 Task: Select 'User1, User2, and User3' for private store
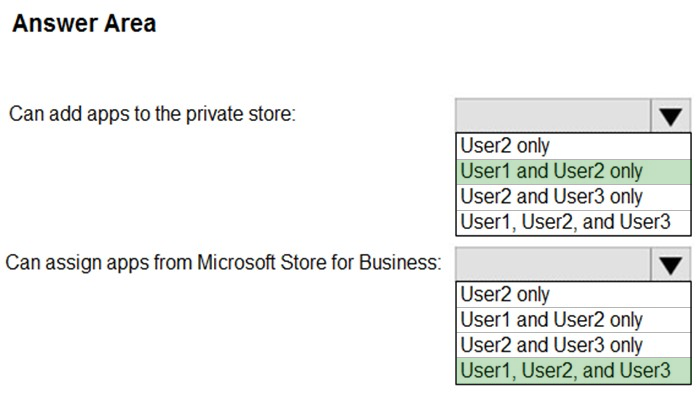[x=573, y=222]
